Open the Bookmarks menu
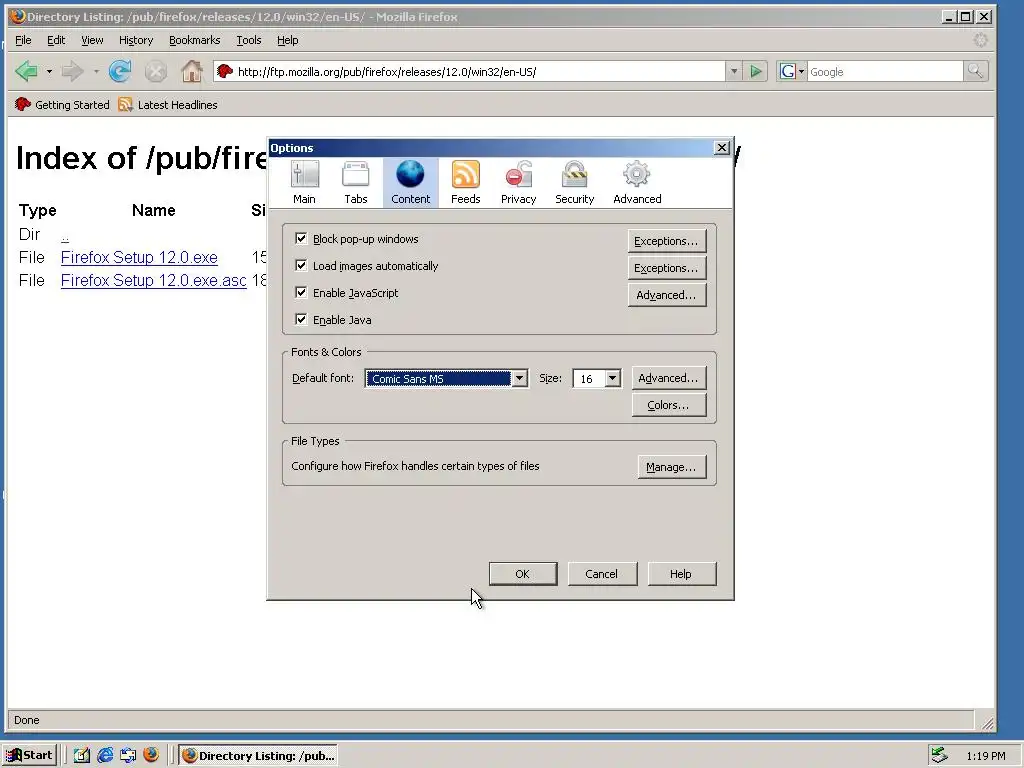This screenshot has height=768, width=1024. pyautogui.click(x=195, y=40)
